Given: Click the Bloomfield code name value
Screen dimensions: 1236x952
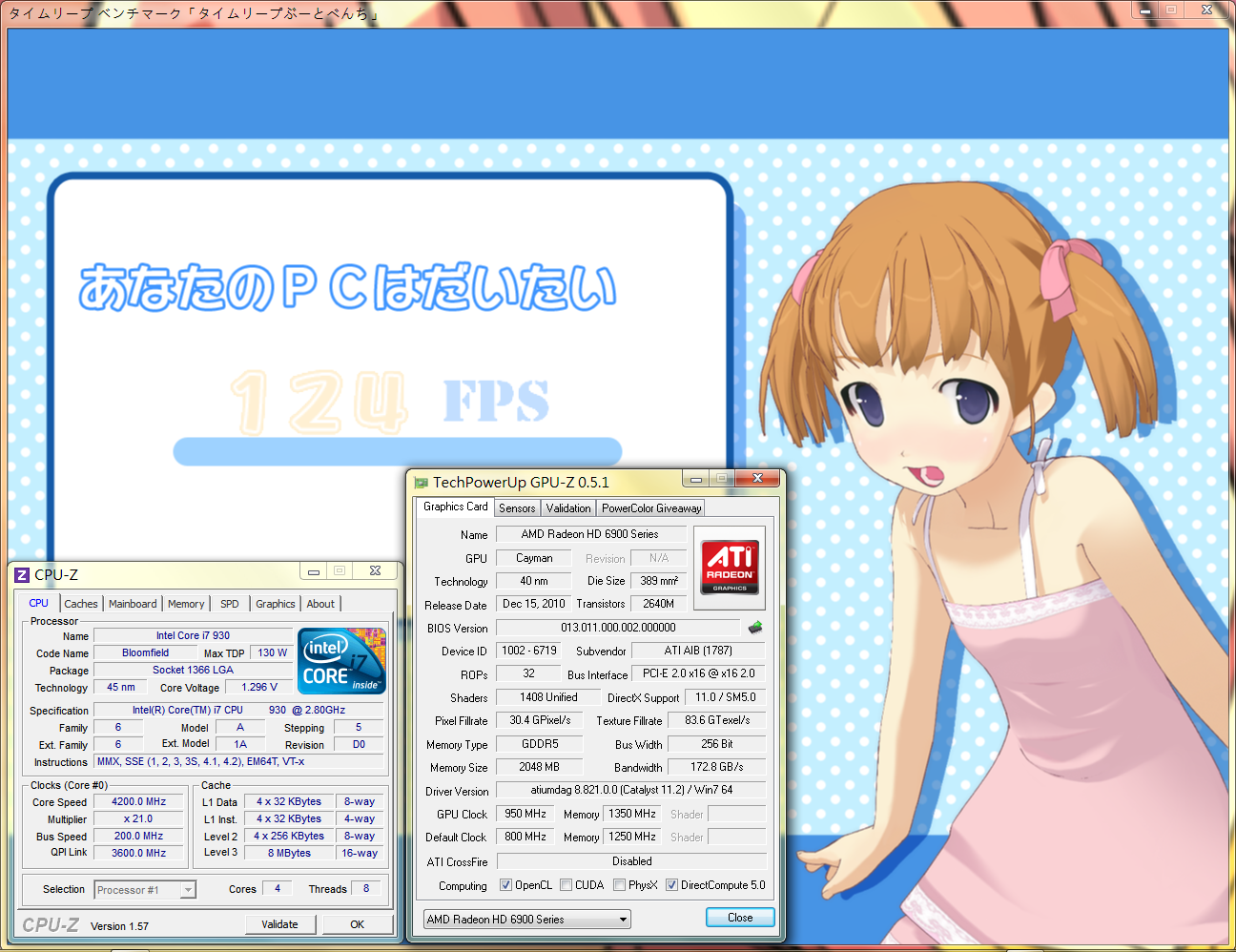Looking at the screenshot, I should click(x=145, y=652).
